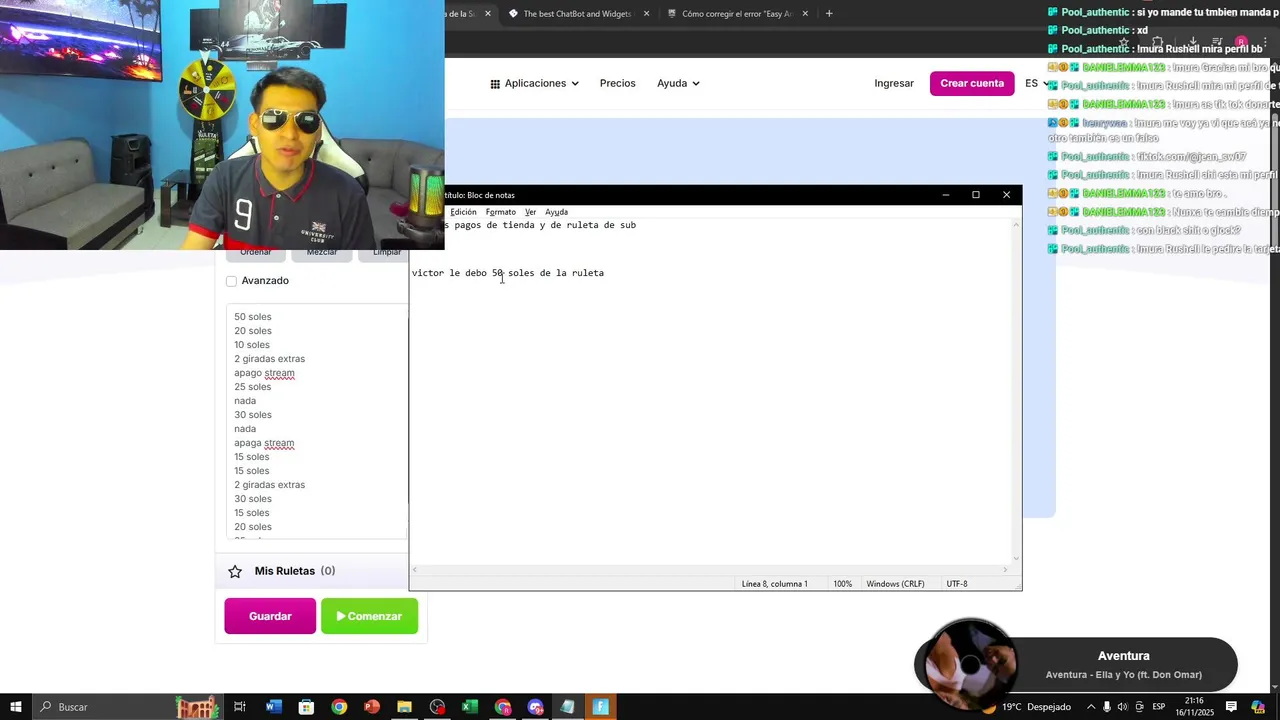The width and height of the screenshot is (1280, 720).
Task: Open Notepad's Ayuda menu
Action: (556, 212)
